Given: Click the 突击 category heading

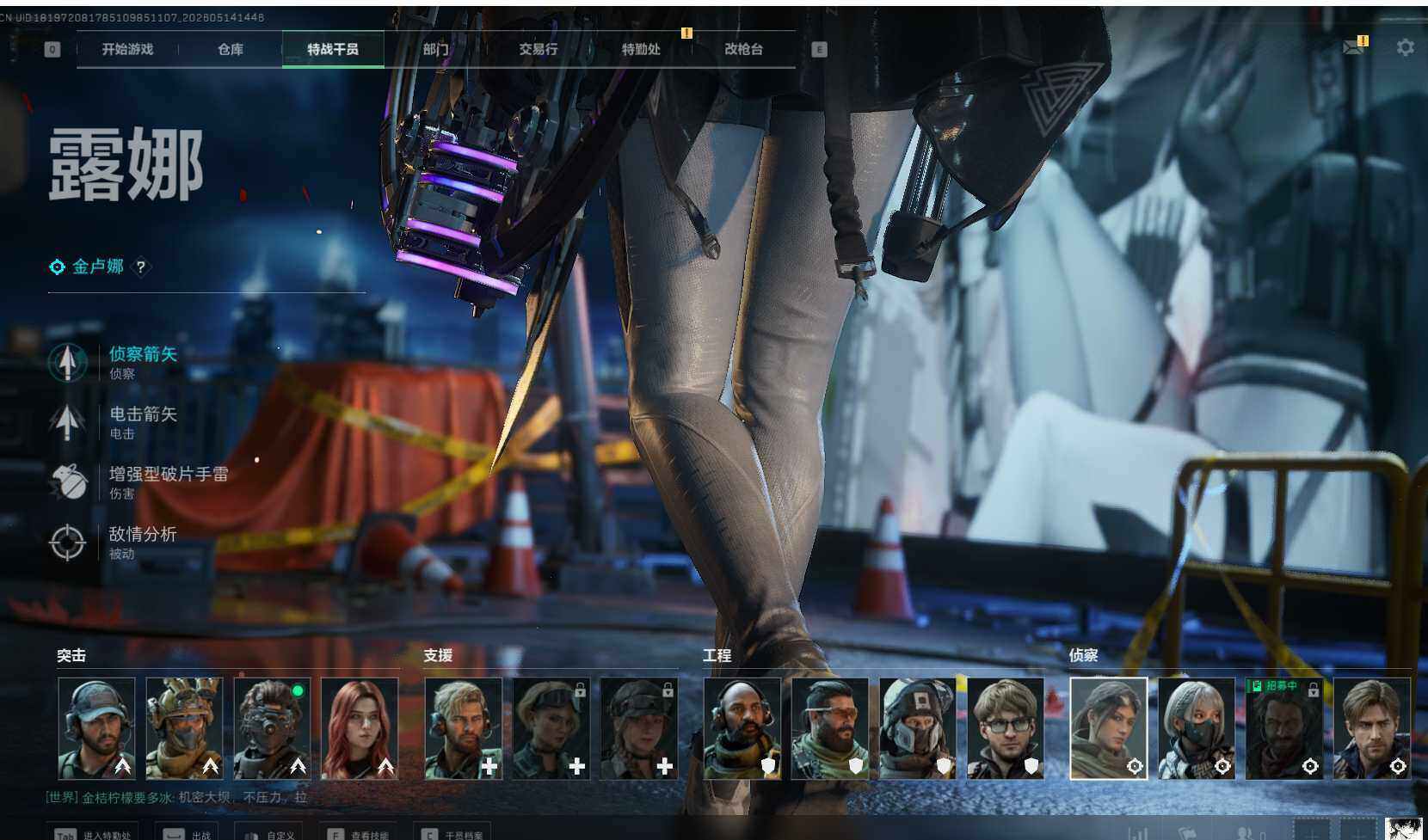Looking at the screenshot, I should (x=71, y=656).
